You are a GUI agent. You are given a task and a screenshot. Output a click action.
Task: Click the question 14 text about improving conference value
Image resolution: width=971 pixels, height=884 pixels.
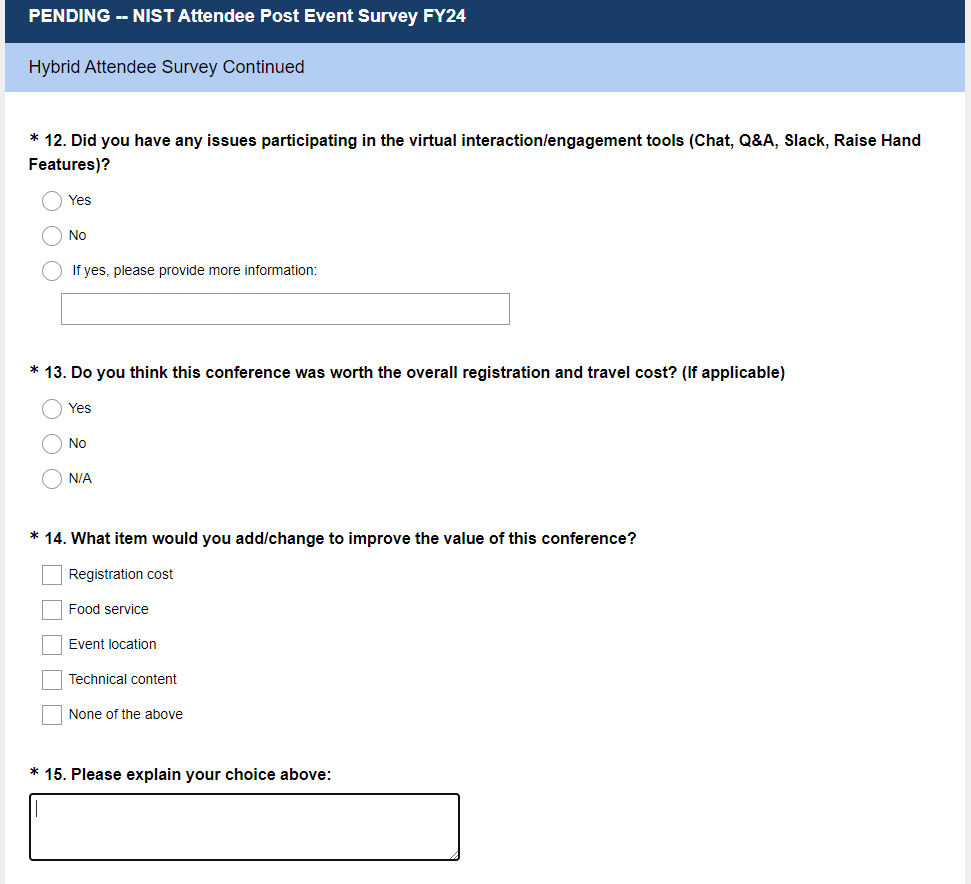pyautogui.click(x=340, y=539)
